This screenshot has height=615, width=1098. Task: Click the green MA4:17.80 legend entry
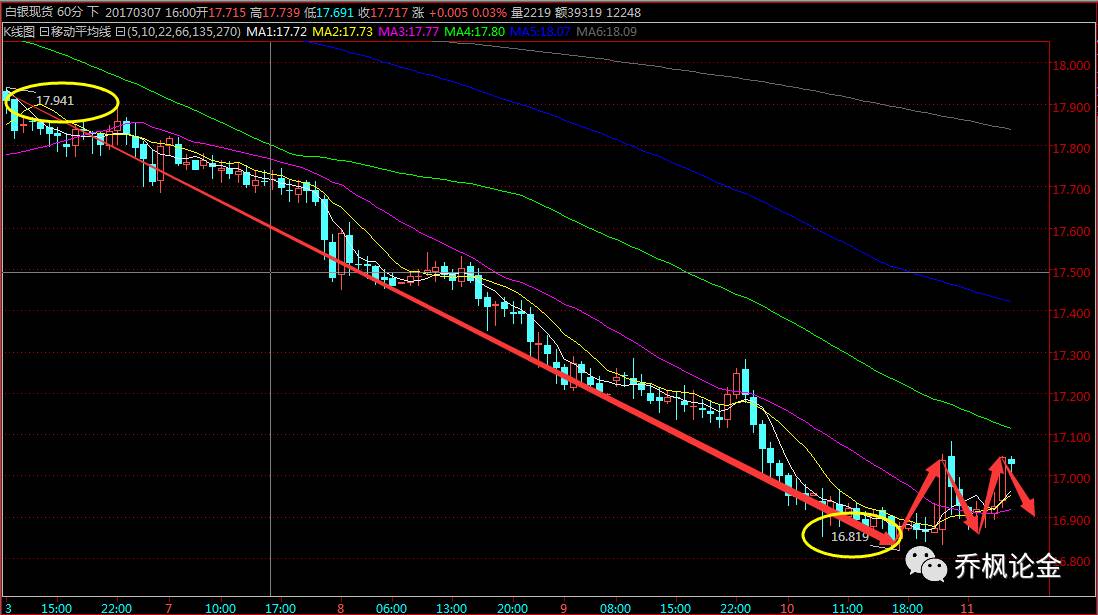pos(474,32)
